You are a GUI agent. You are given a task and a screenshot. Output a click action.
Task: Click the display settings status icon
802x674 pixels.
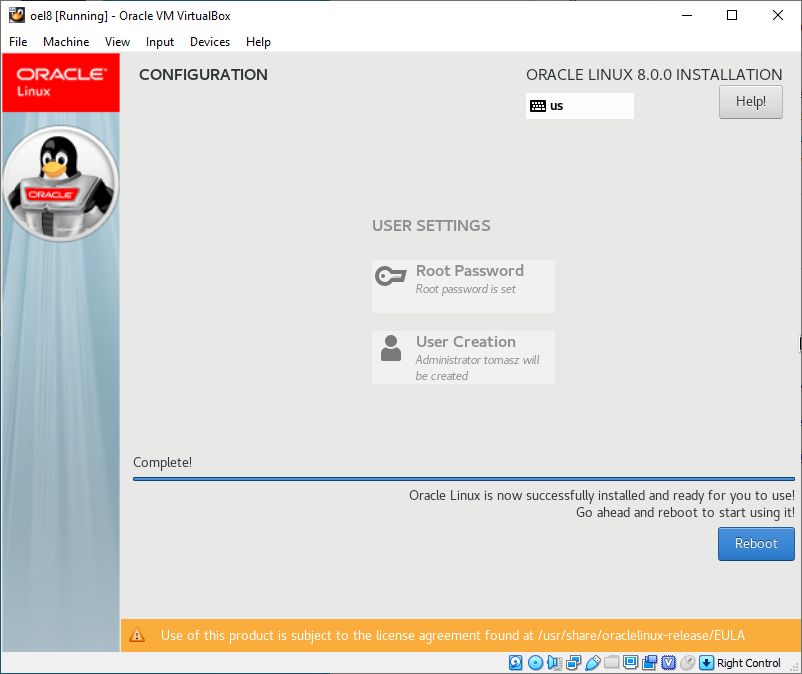click(630, 663)
